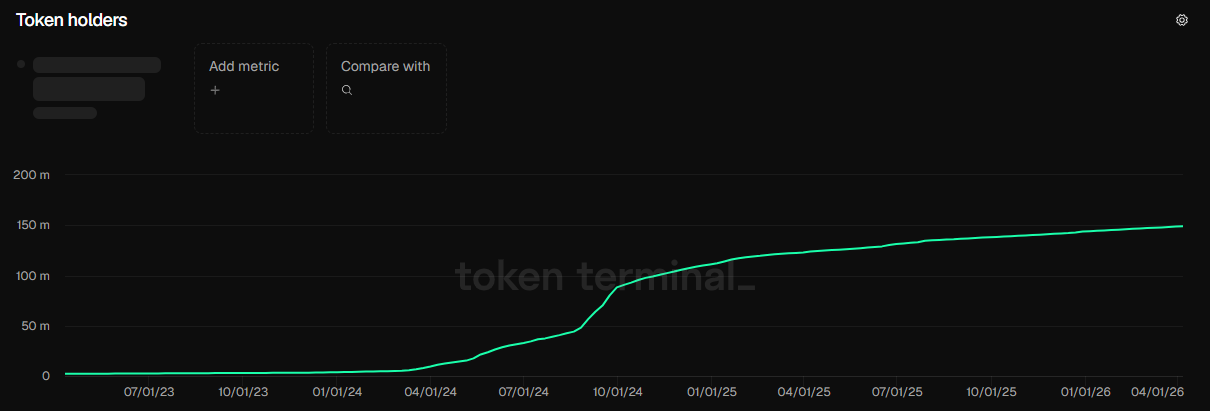Click the top loading placeholder bar
The height and width of the screenshot is (411, 1210).
tap(97, 65)
